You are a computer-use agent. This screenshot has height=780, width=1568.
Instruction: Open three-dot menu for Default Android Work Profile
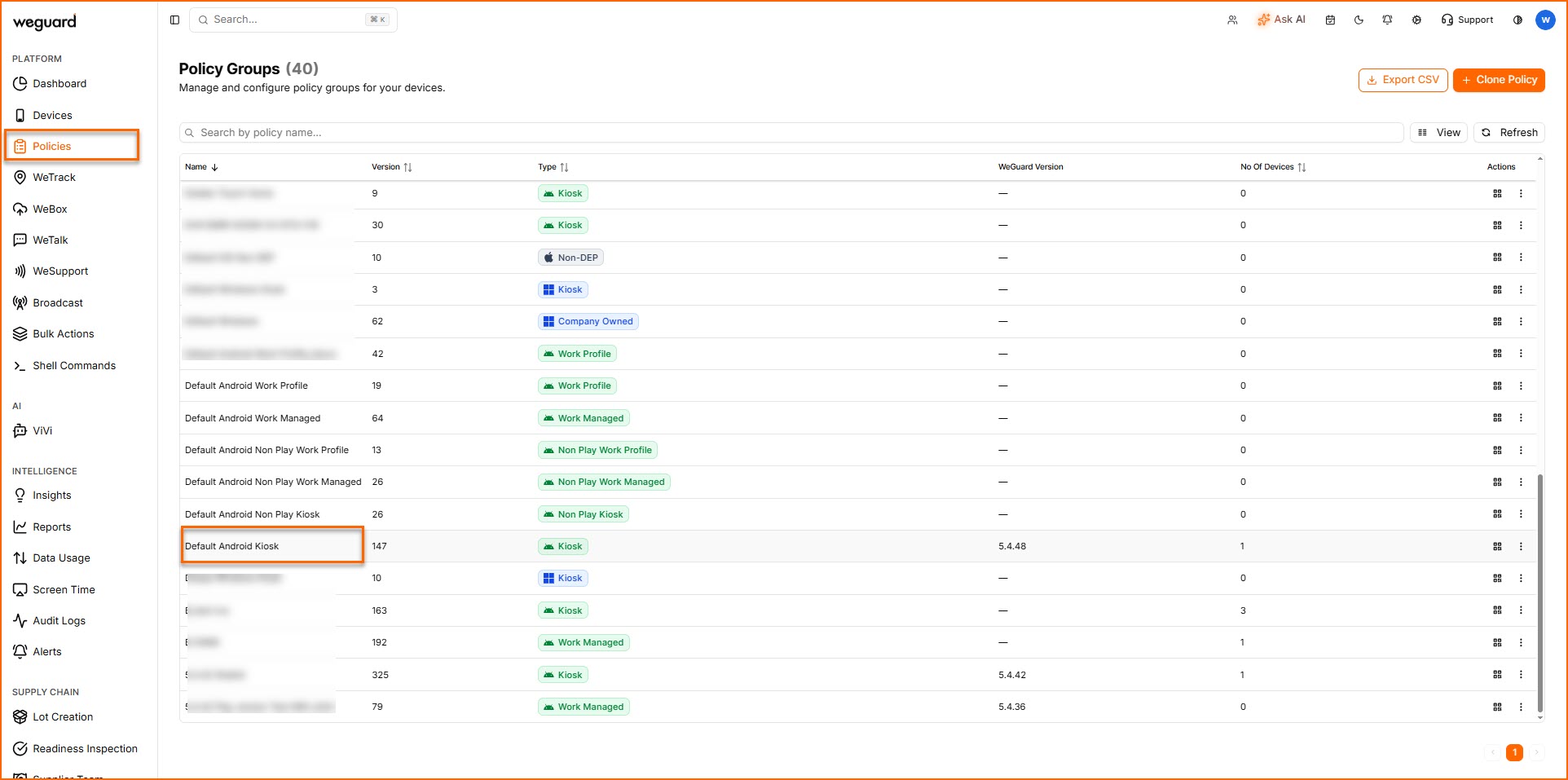tap(1521, 386)
